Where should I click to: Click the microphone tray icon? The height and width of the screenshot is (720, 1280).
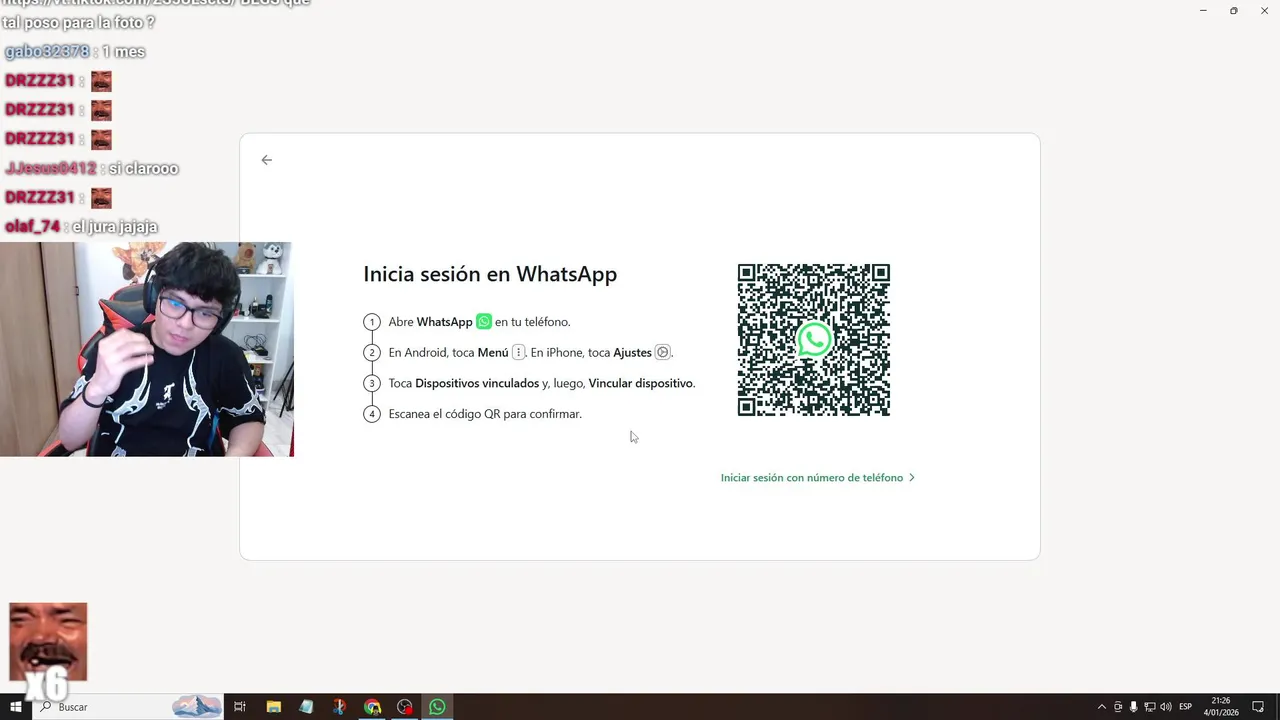coord(1134,707)
